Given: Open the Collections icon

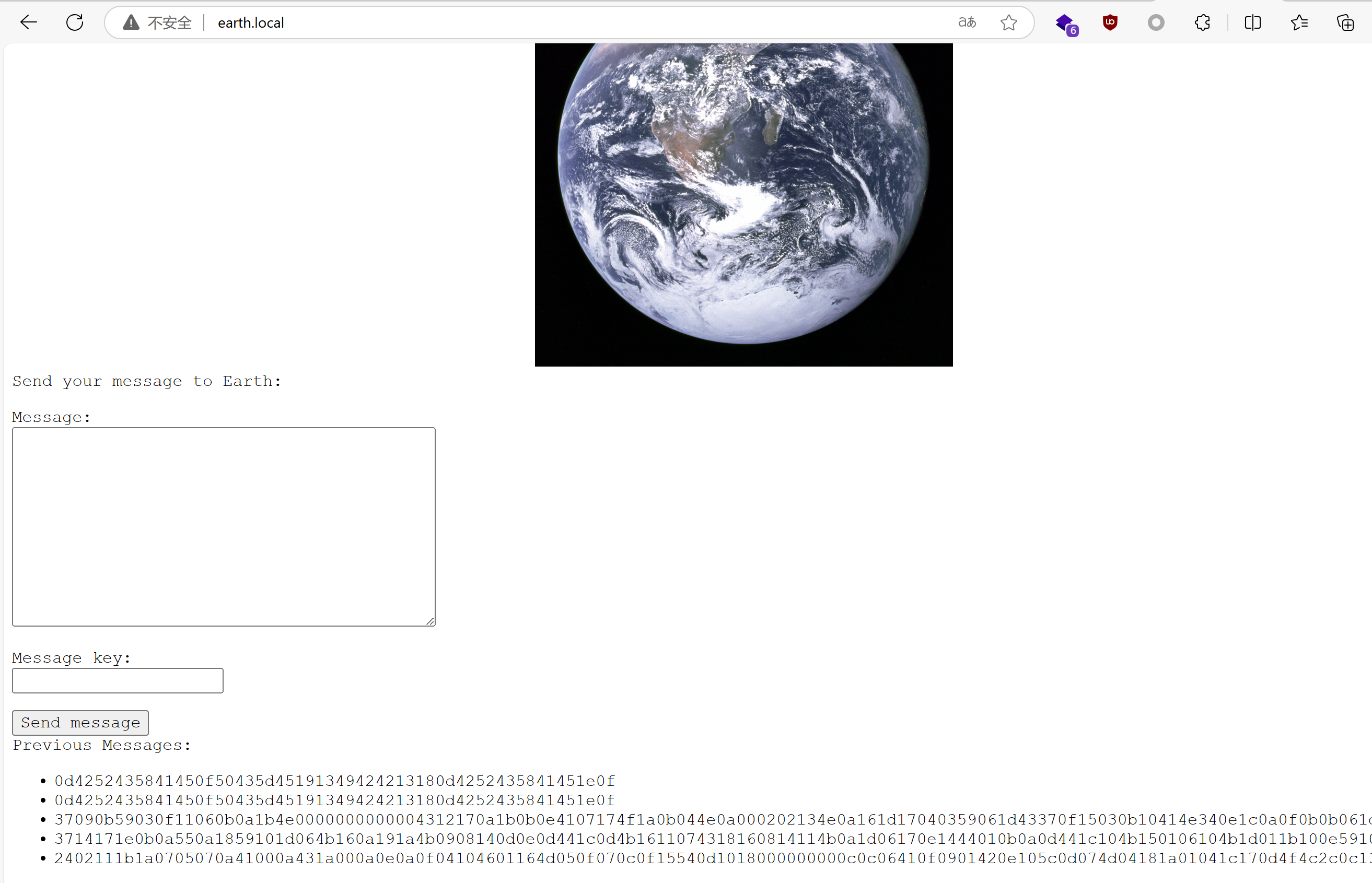Looking at the screenshot, I should 1345,22.
